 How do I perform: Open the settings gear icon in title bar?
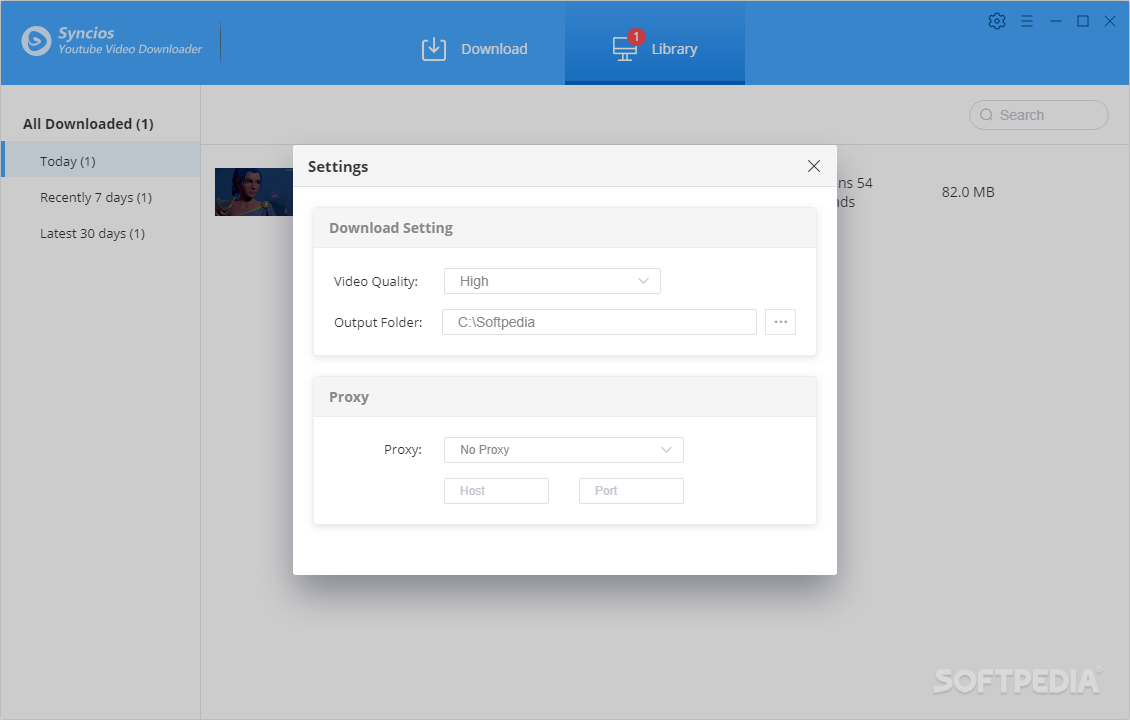pos(997,21)
